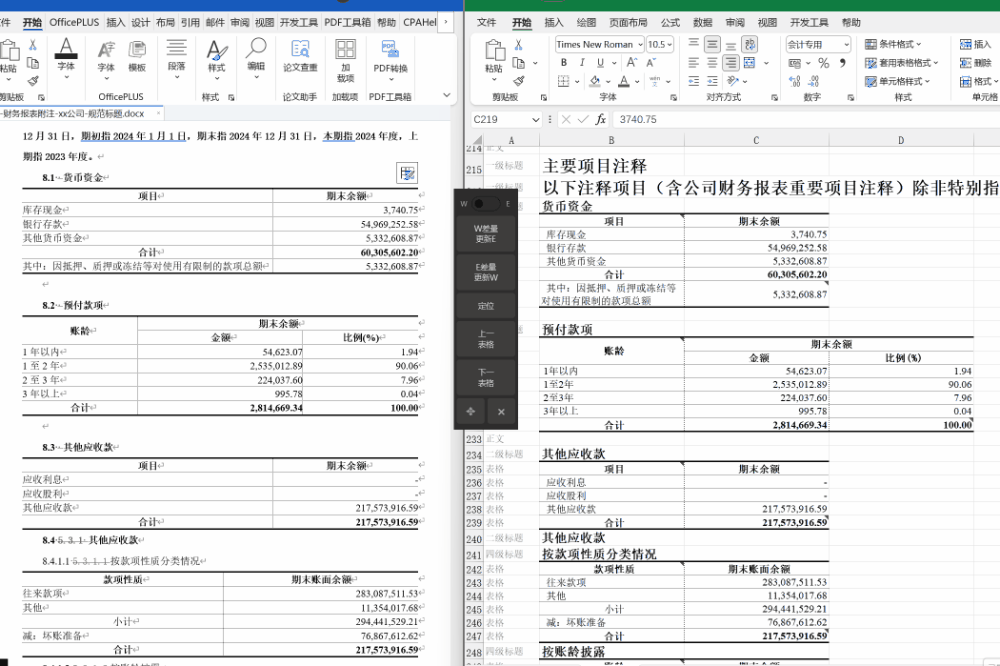This screenshot has width=1000, height=666.
Task: Open 条件格式 conditional formatting dropdown
Action: pos(893,44)
